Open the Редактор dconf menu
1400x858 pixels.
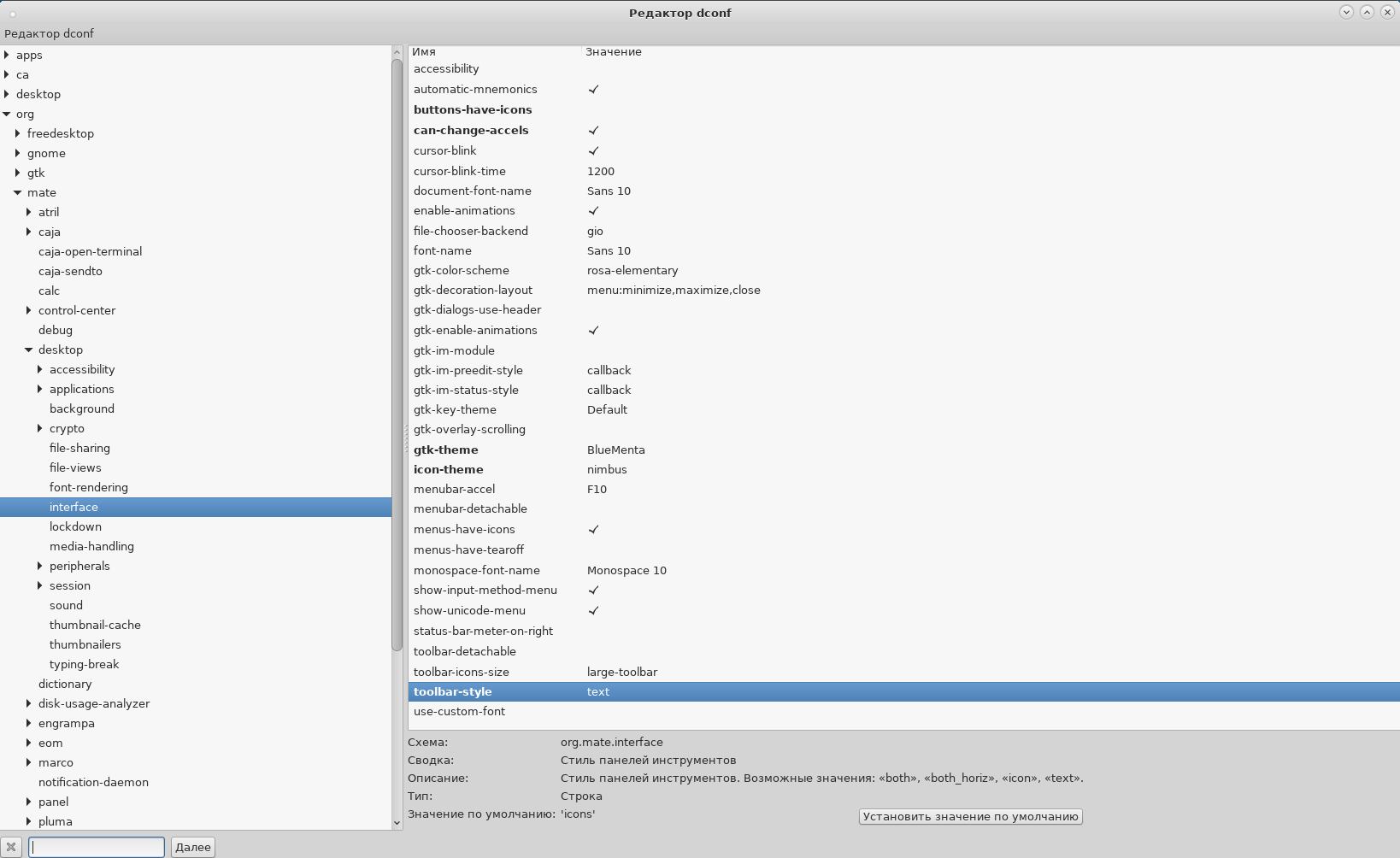[x=49, y=33]
